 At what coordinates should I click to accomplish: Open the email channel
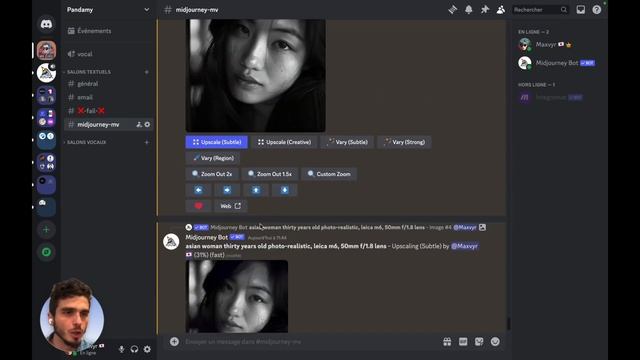point(108,97)
